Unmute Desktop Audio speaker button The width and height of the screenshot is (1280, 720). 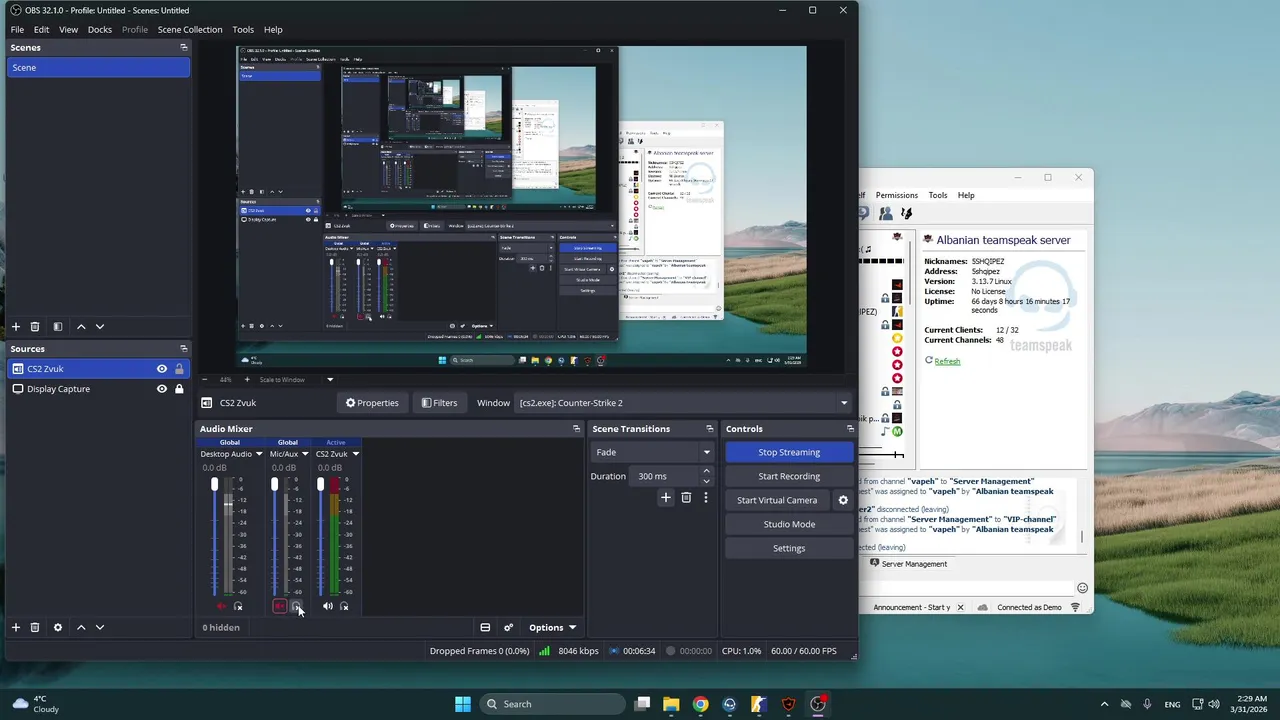[221, 606]
